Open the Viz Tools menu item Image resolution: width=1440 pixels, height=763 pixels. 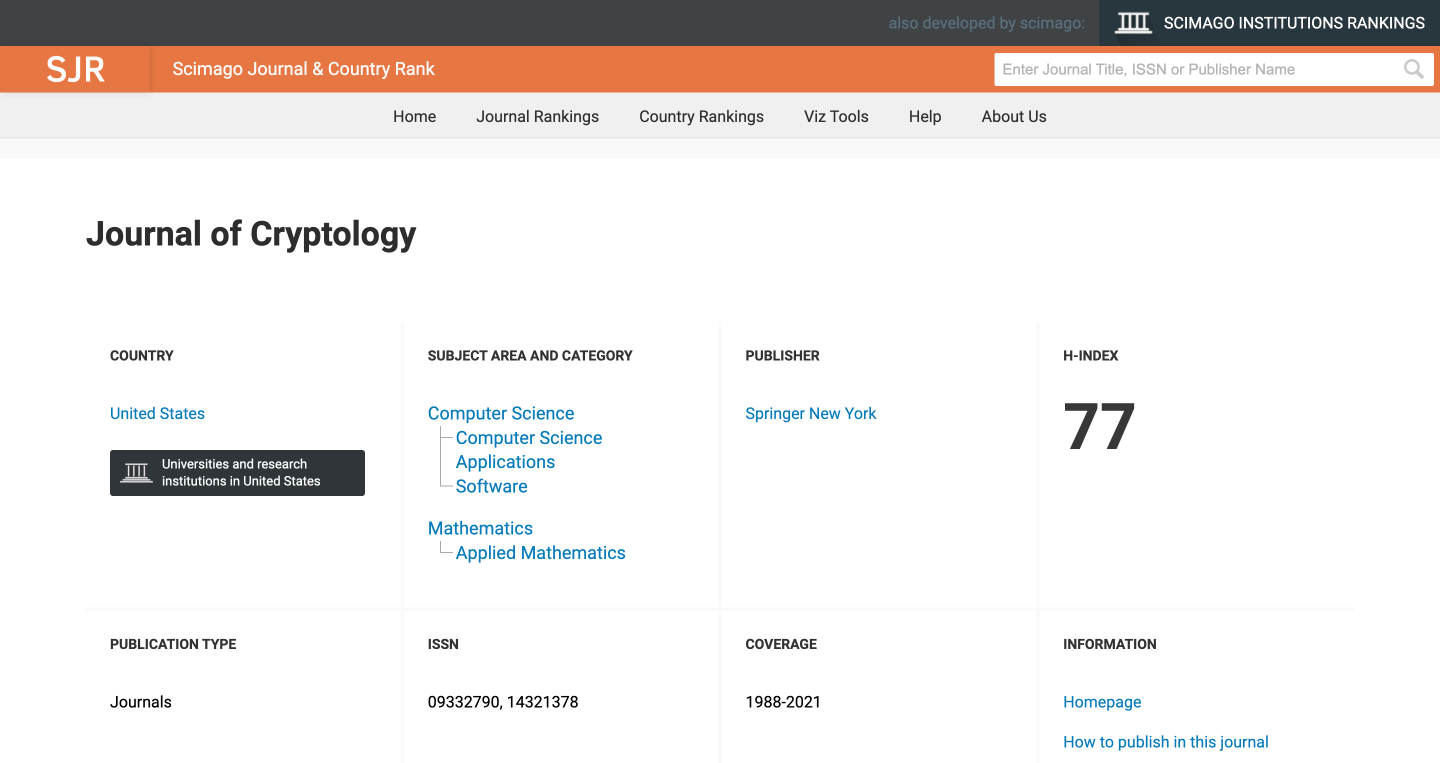[836, 116]
